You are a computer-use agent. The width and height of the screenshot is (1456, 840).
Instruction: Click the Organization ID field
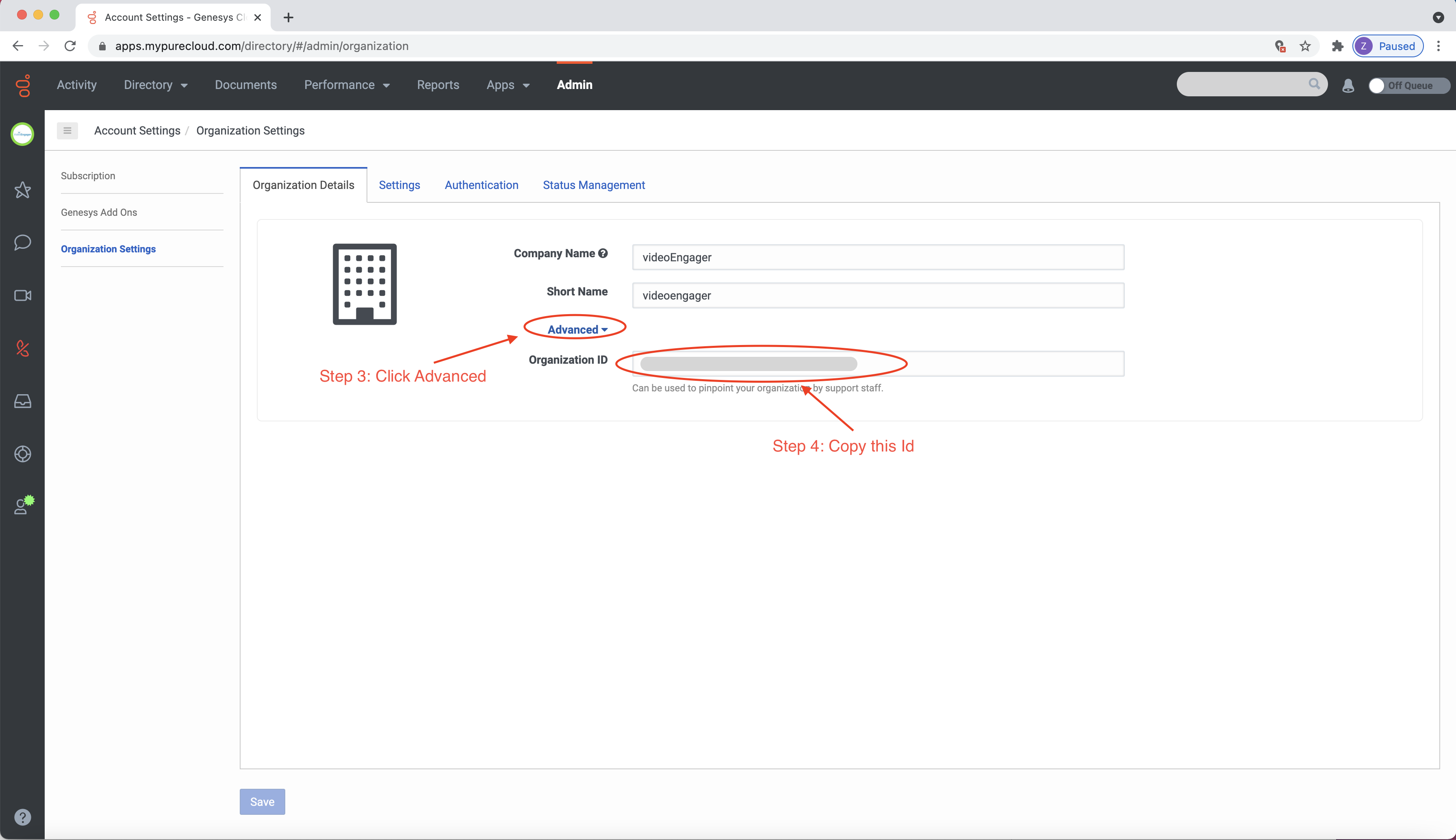point(878,363)
